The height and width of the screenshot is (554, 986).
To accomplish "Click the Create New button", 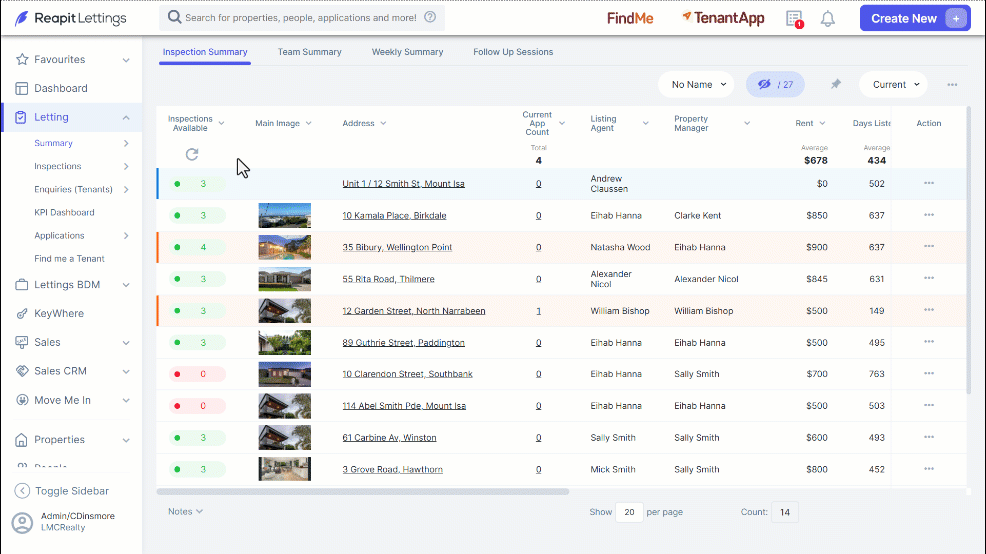I will (915, 18).
